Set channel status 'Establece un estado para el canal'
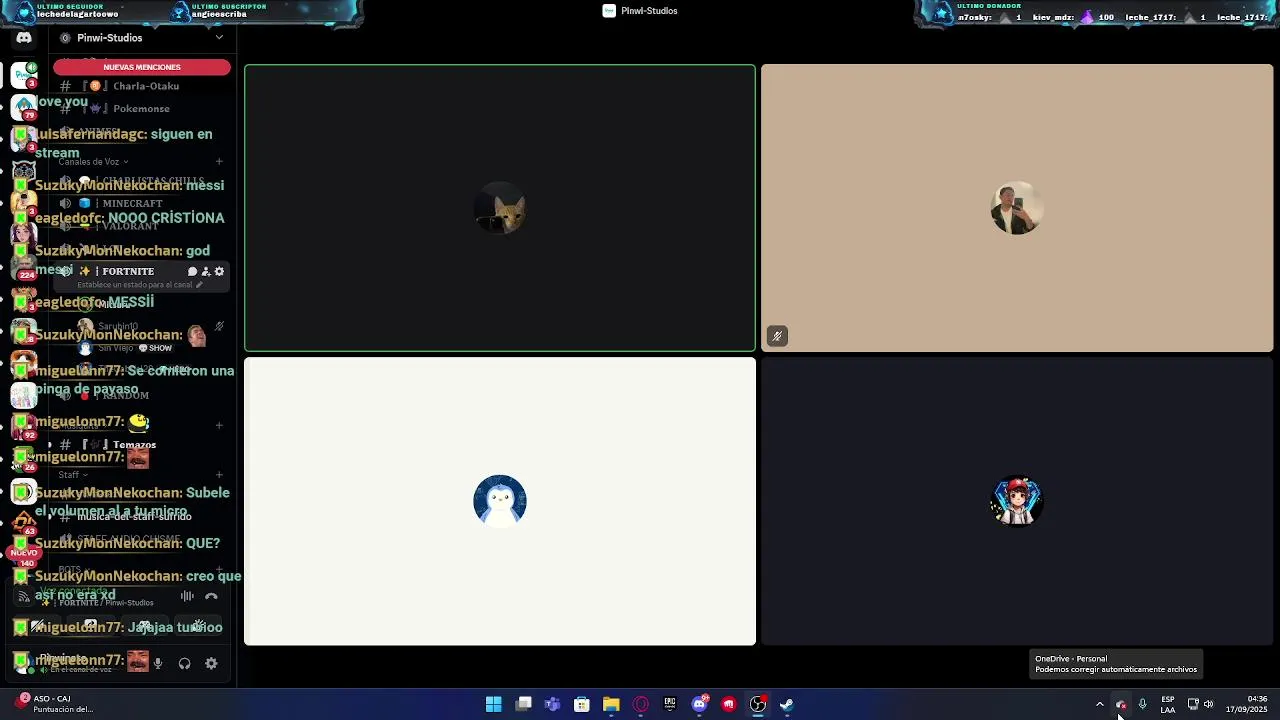 coord(139,285)
